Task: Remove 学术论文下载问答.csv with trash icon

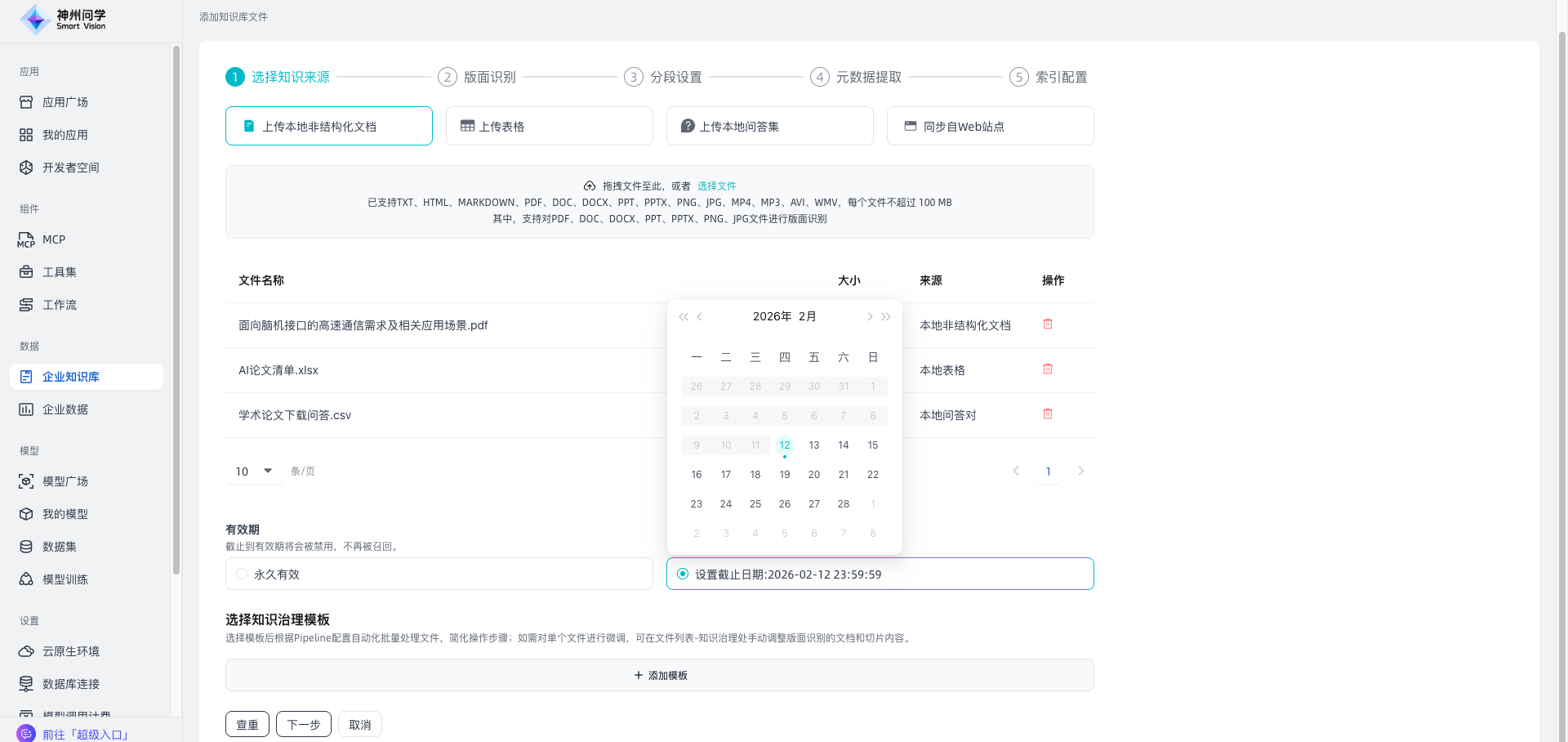Action: pyautogui.click(x=1048, y=414)
